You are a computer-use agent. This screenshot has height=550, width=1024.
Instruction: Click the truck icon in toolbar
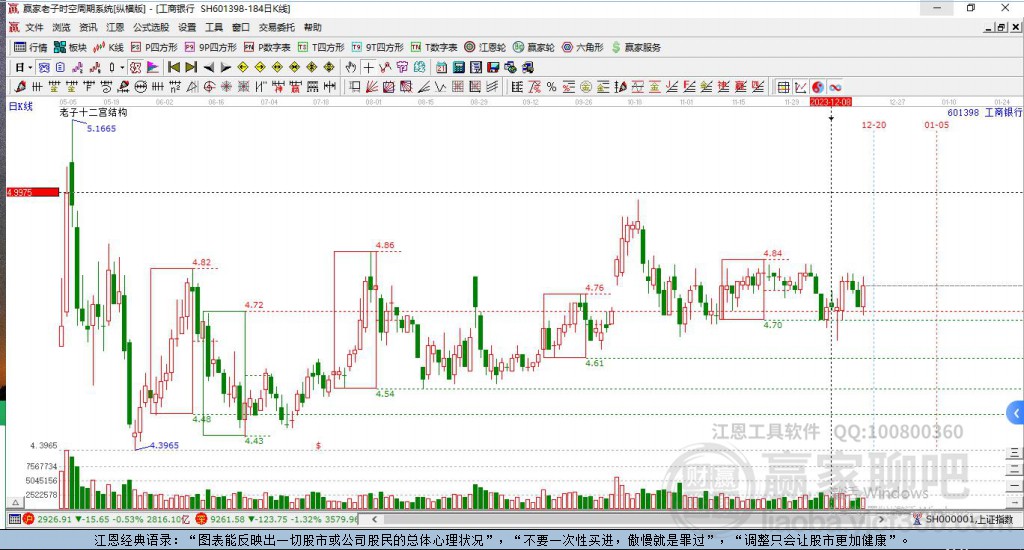coord(528,67)
